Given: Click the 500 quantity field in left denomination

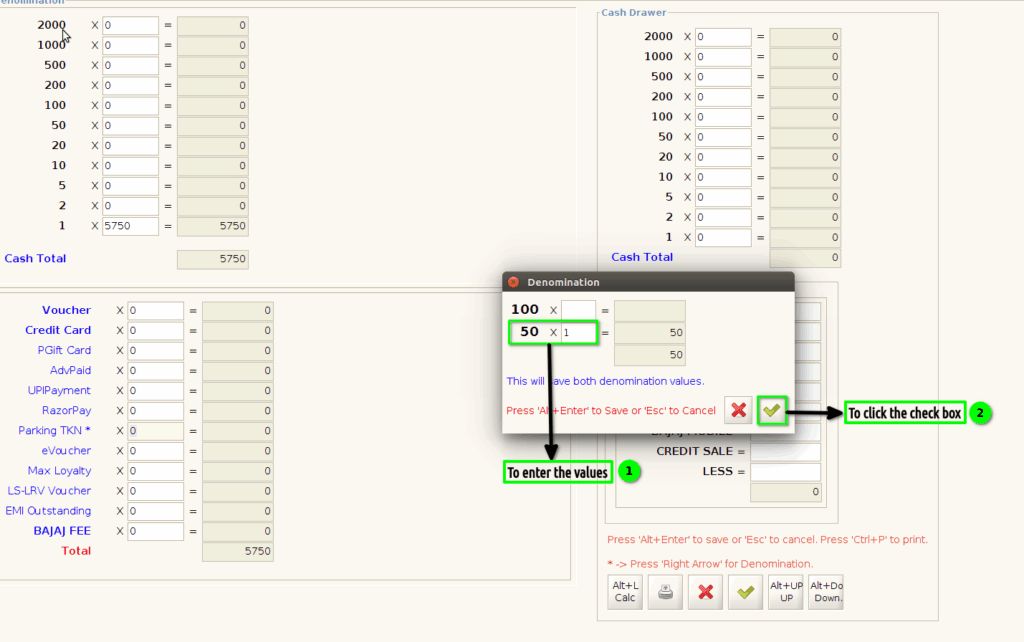Looking at the screenshot, I should 130,65.
